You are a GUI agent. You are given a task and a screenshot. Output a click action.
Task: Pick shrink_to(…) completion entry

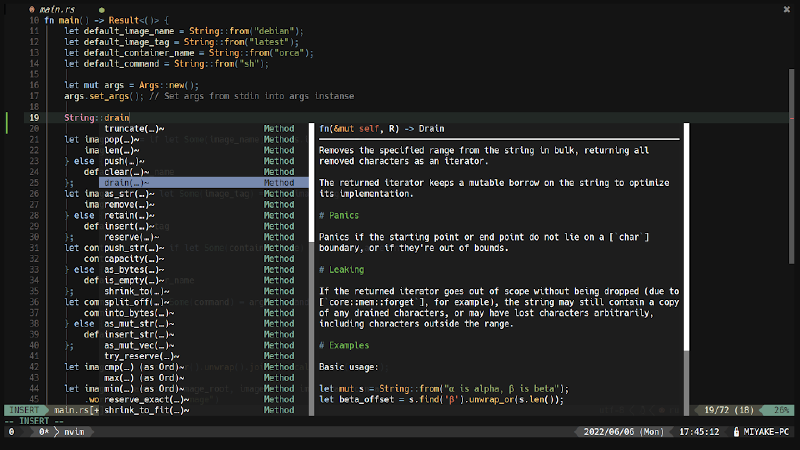coord(204,291)
